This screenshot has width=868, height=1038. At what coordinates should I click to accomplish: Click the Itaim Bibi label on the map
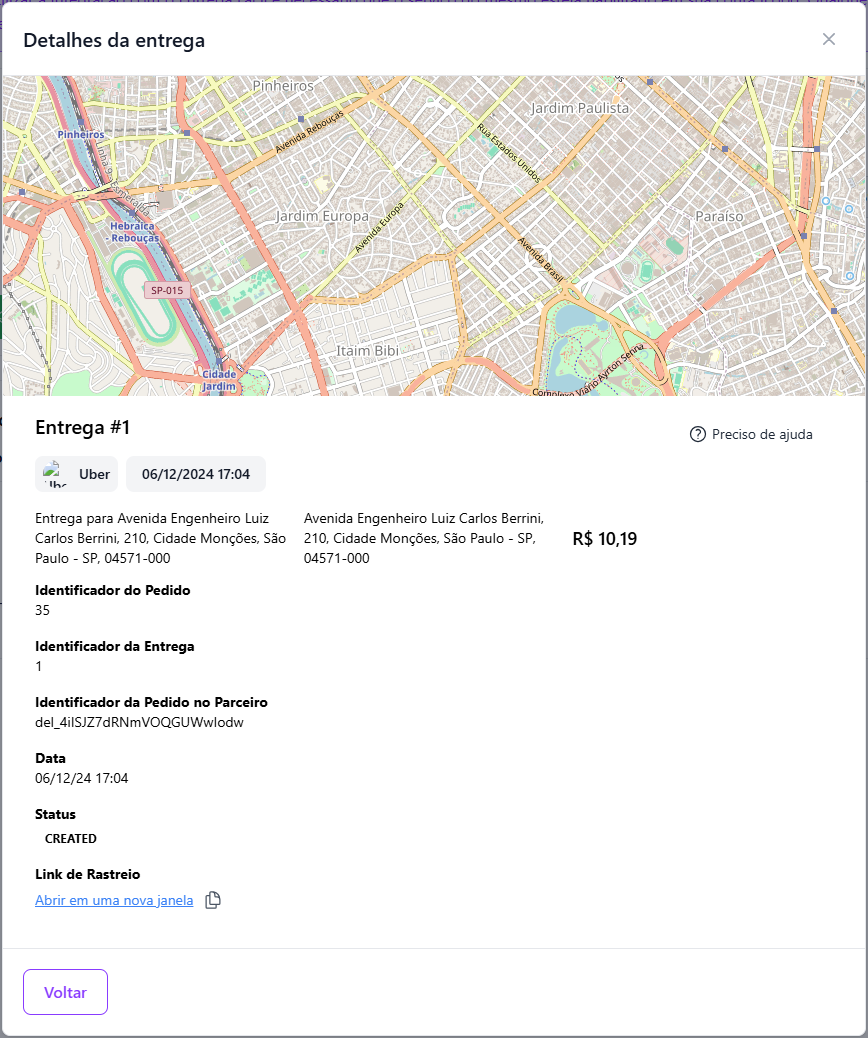367,350
